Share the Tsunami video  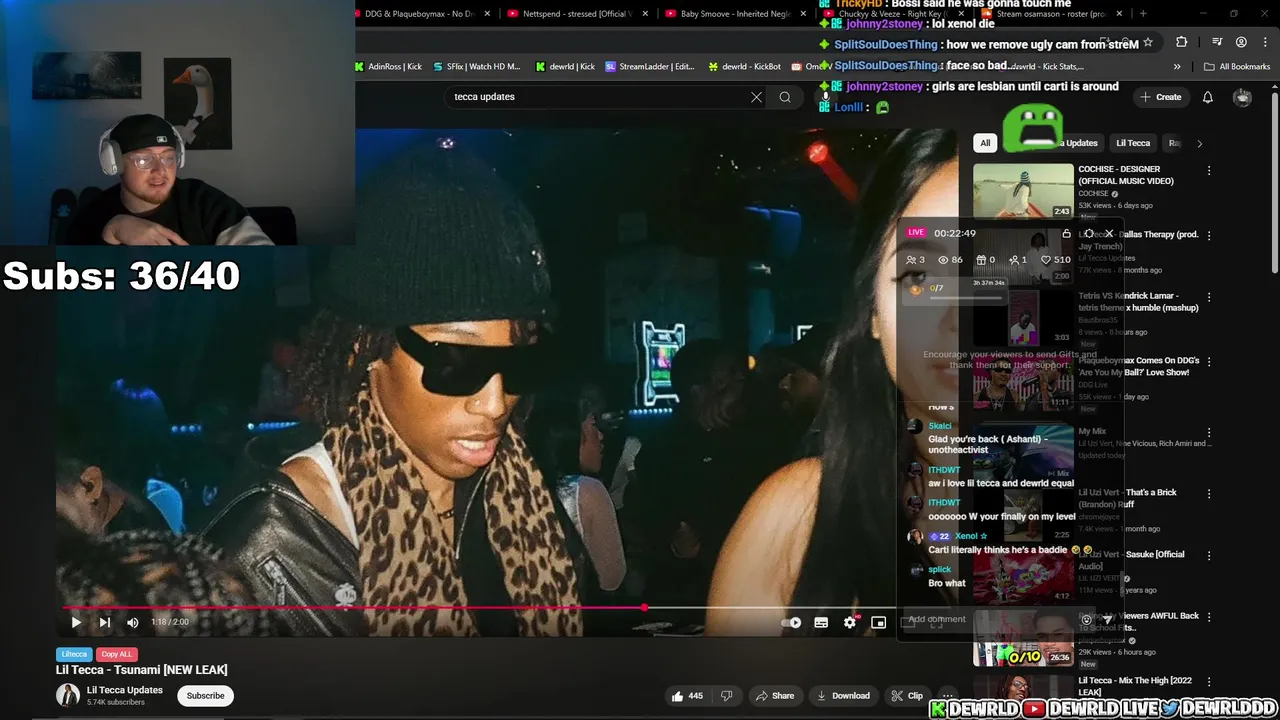(x=775, y=696)
